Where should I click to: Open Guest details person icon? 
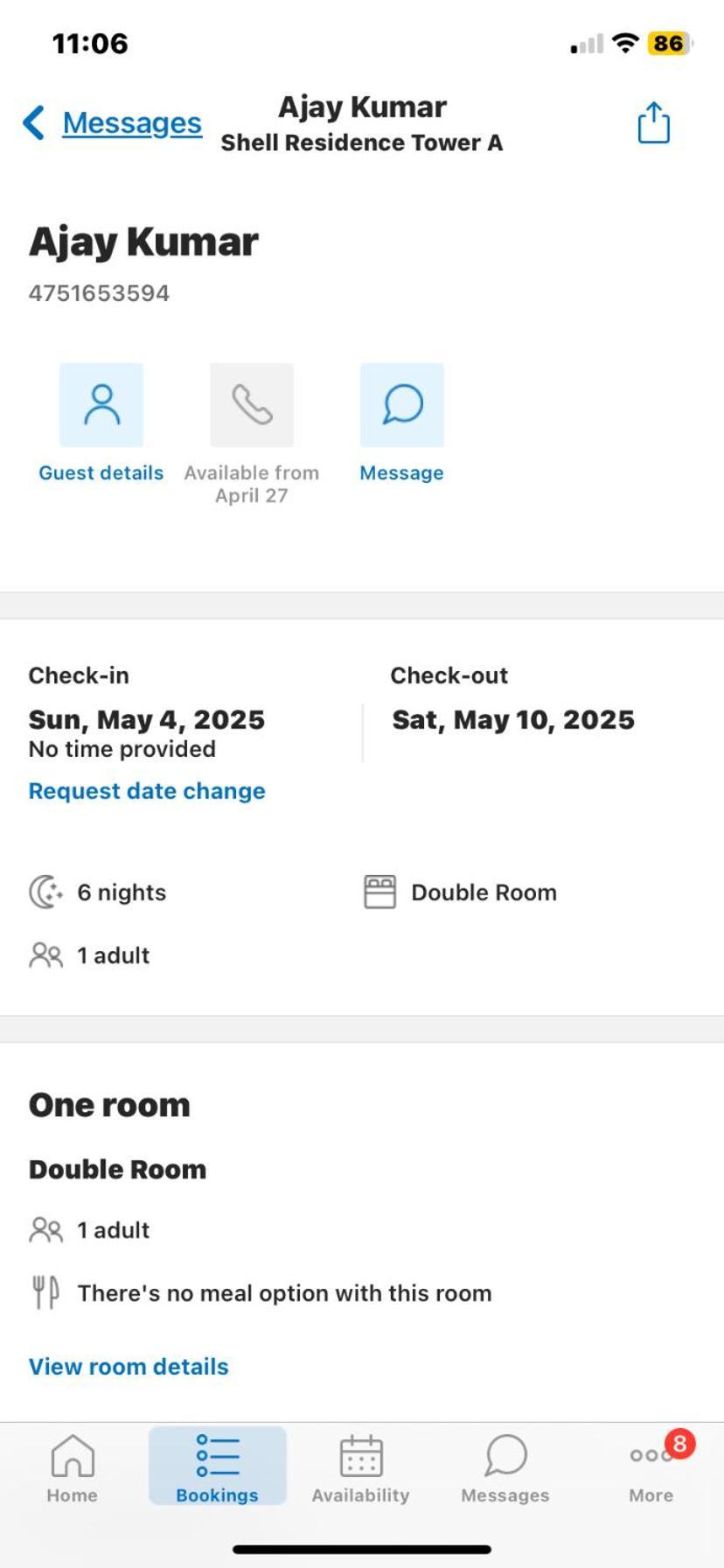point(101,405)
